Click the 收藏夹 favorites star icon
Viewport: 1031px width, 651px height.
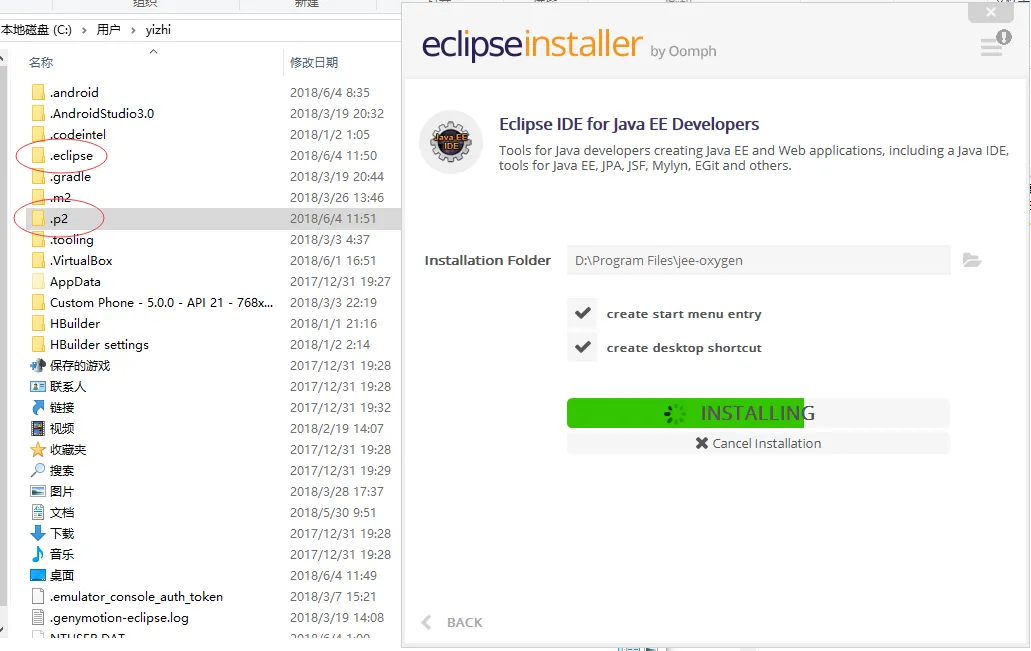[x=38, y=450]
